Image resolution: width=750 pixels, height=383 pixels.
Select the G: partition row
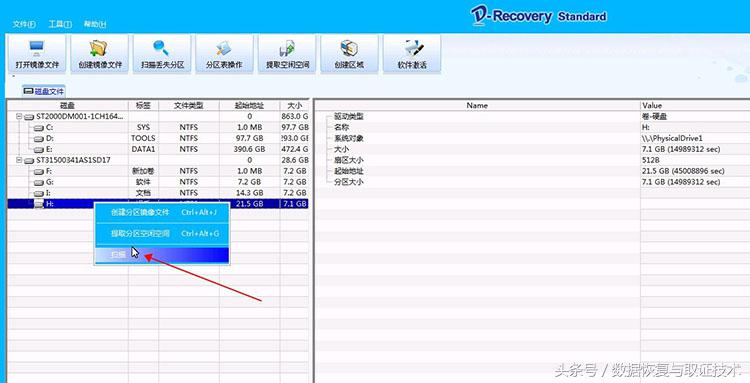[158, 182]
